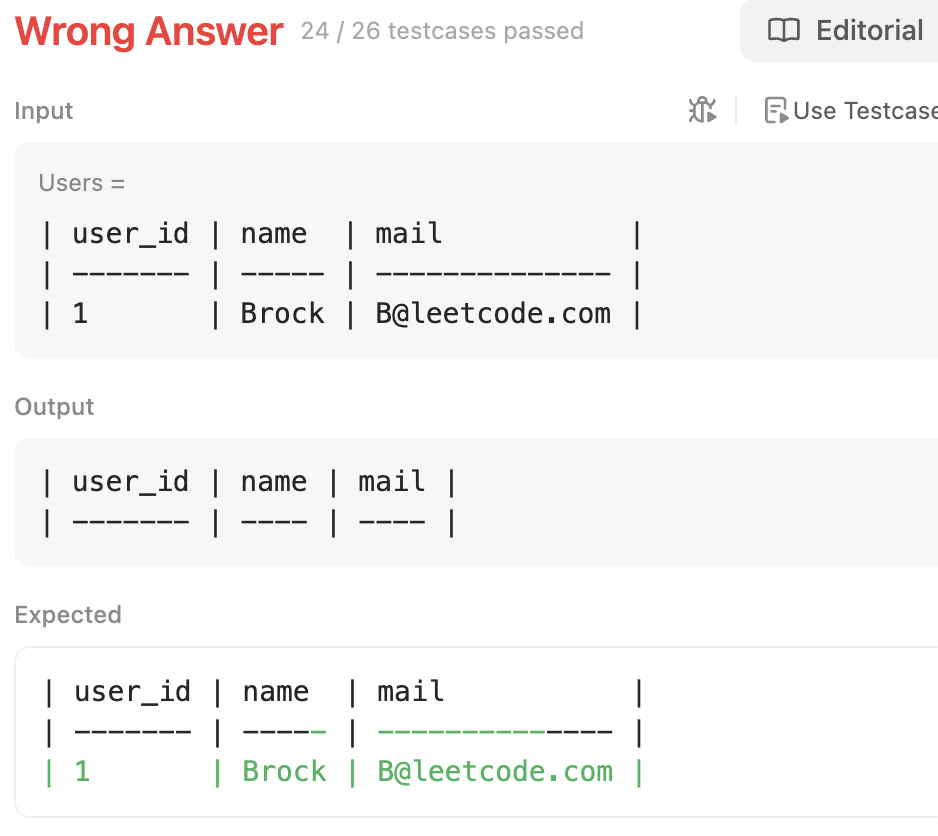Screen dimensions: 938x836
Task: Click user_id header in Input table
Action: click(x=130, y=234)
